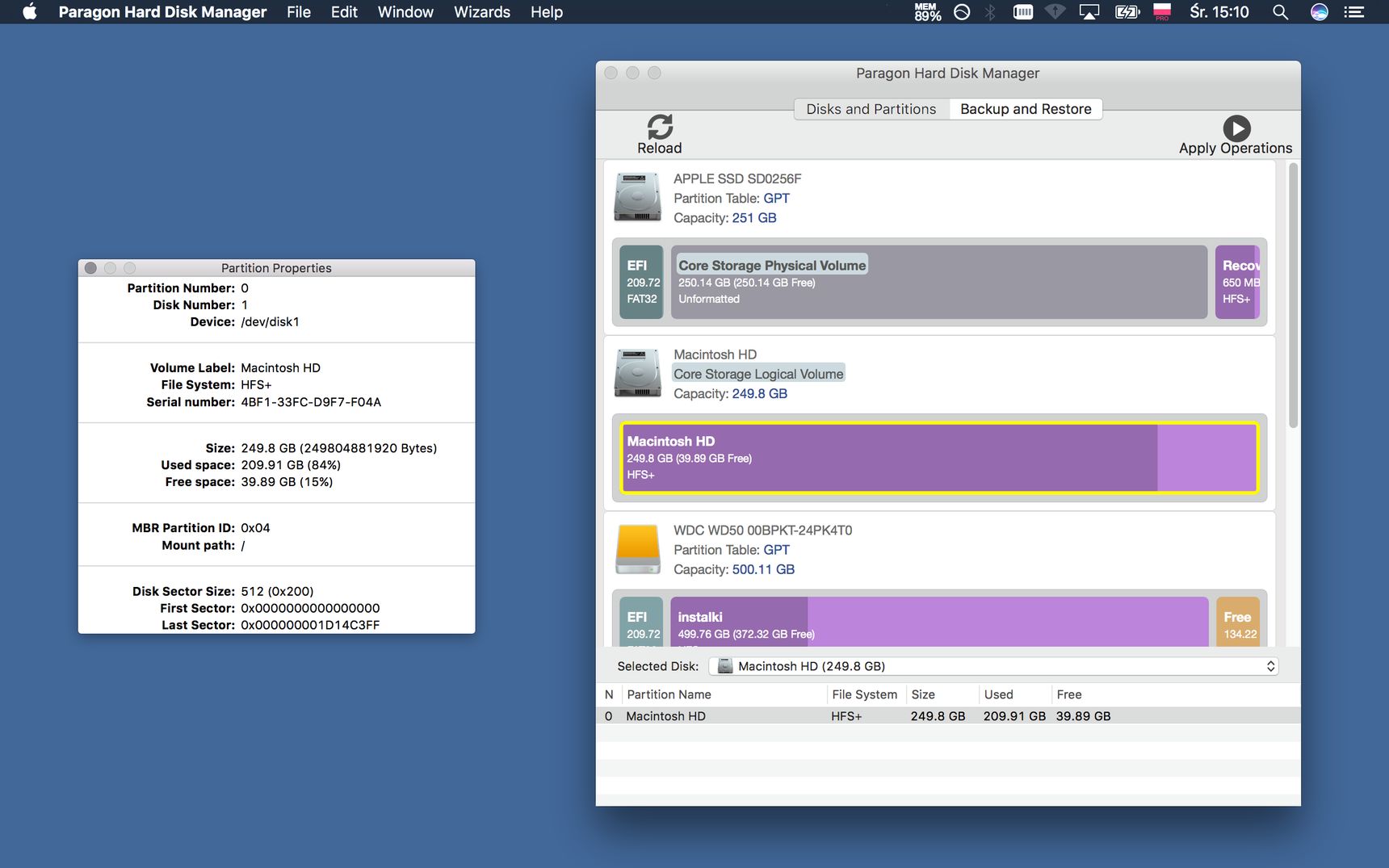
Task: Click the Apply Operations play icon
Action: coord(1236,128)
